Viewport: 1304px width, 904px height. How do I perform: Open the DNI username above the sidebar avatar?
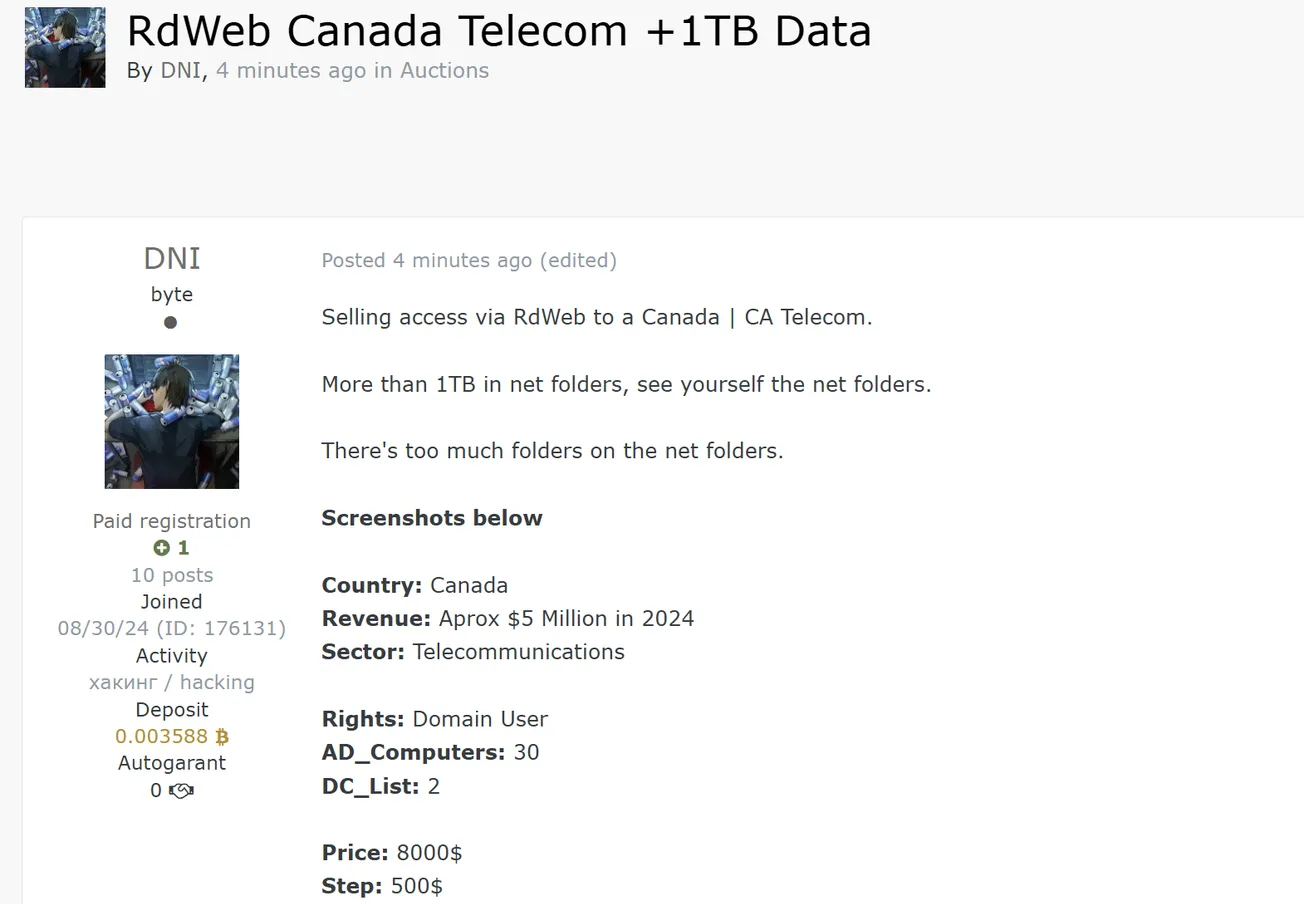pyautogui.click(x=172, y=259)
